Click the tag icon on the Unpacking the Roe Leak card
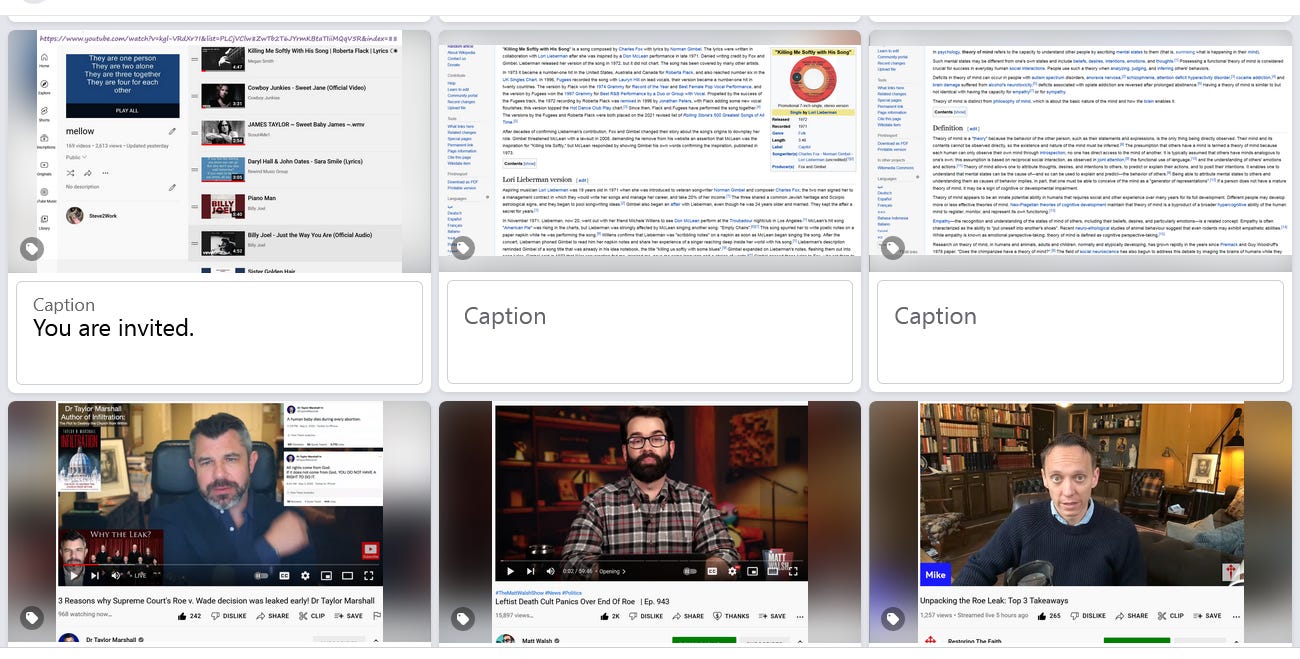 click(x=892, y=619)
